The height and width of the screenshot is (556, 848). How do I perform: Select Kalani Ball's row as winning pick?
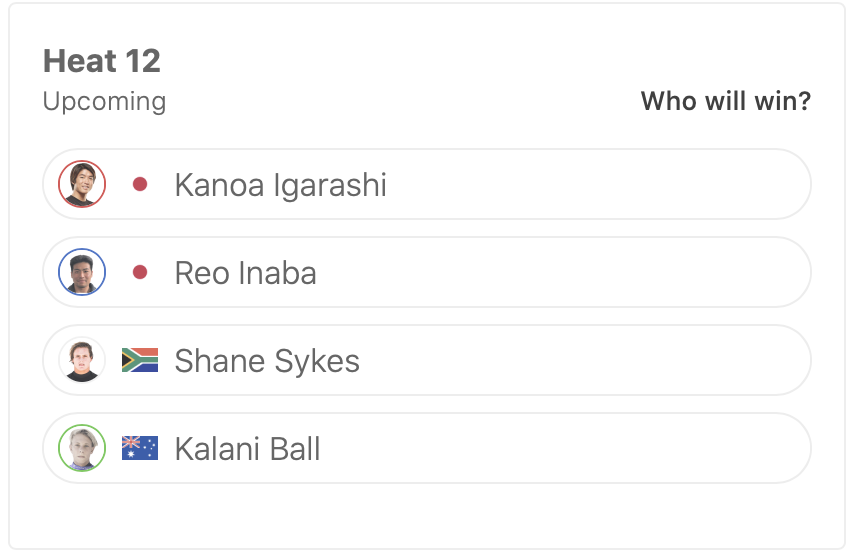[600, 448]
